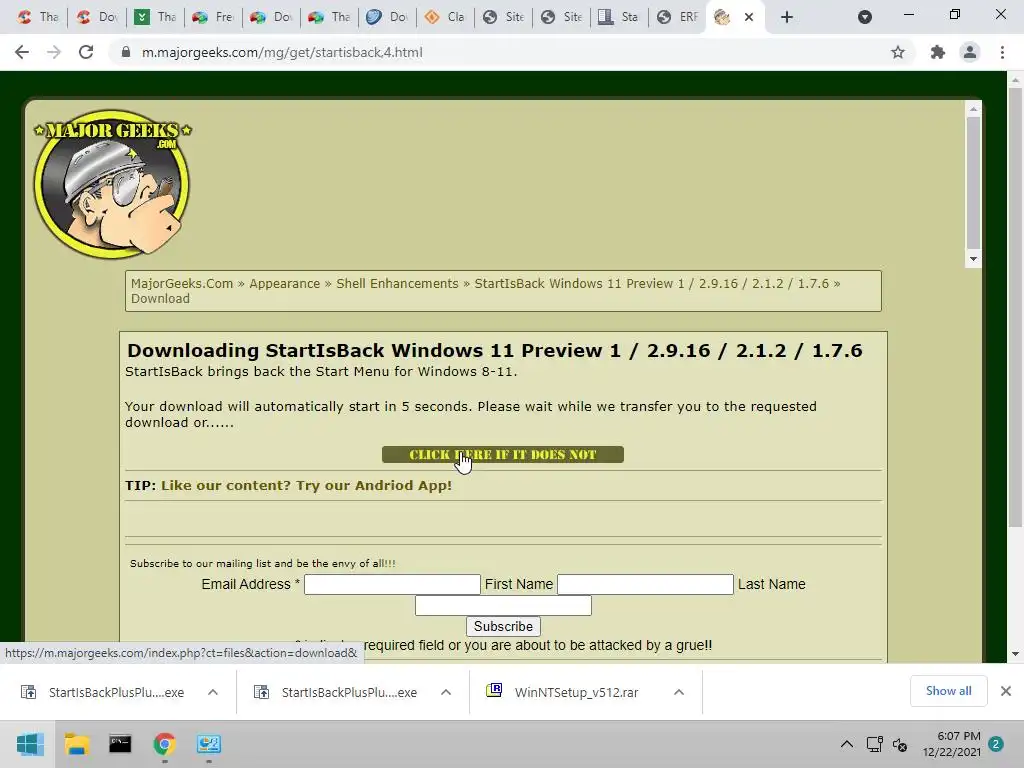Open the taskbar clock and date
Image resolution: width=1024 pixels, height=768 pixels.
(x=952, y=744)
